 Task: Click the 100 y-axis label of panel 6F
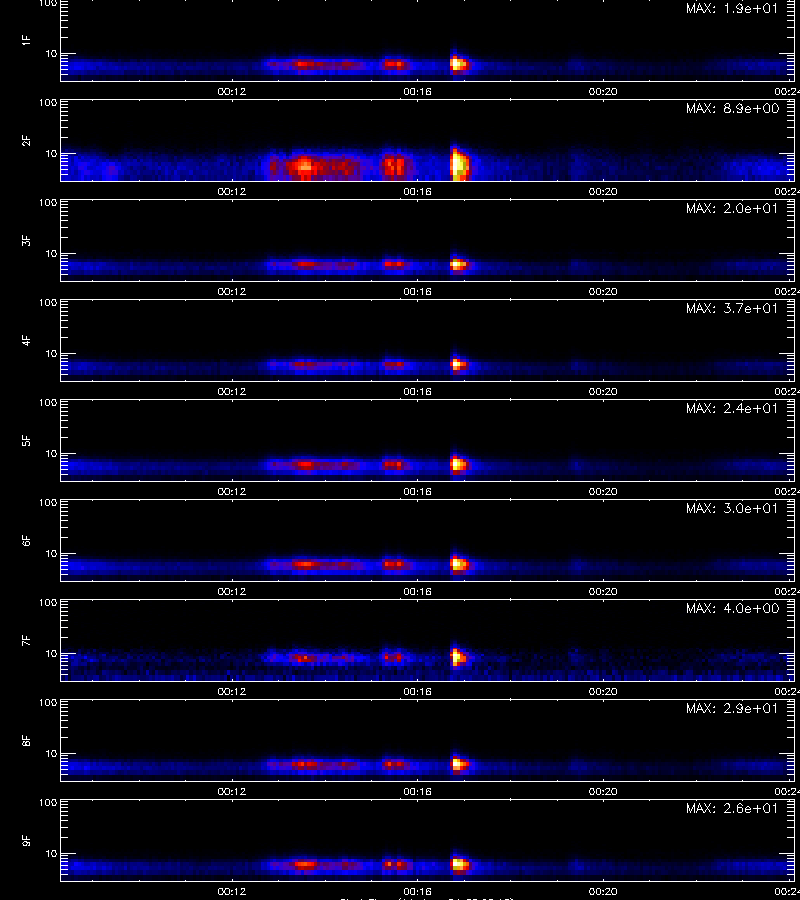click(48, 503)
